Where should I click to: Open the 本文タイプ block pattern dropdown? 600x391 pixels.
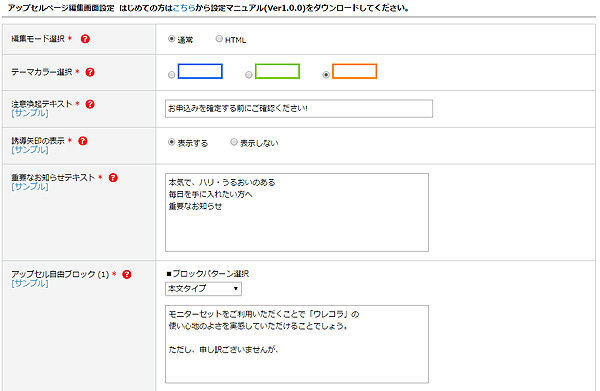pos(203,288)
